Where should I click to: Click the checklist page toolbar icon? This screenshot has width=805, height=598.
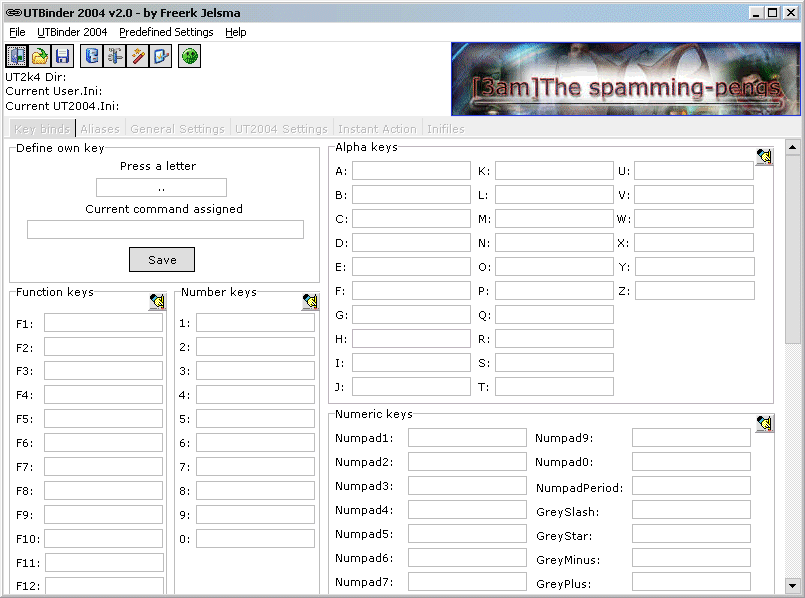tap(160, 56)
